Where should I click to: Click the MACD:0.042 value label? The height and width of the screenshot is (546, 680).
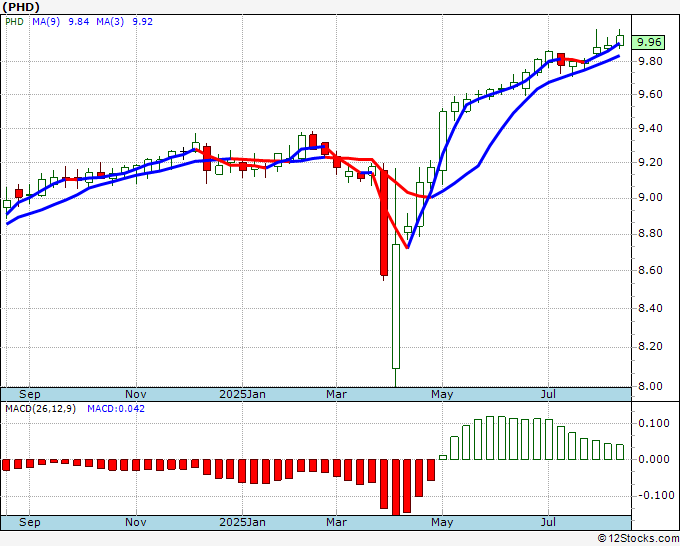(116, 409)
